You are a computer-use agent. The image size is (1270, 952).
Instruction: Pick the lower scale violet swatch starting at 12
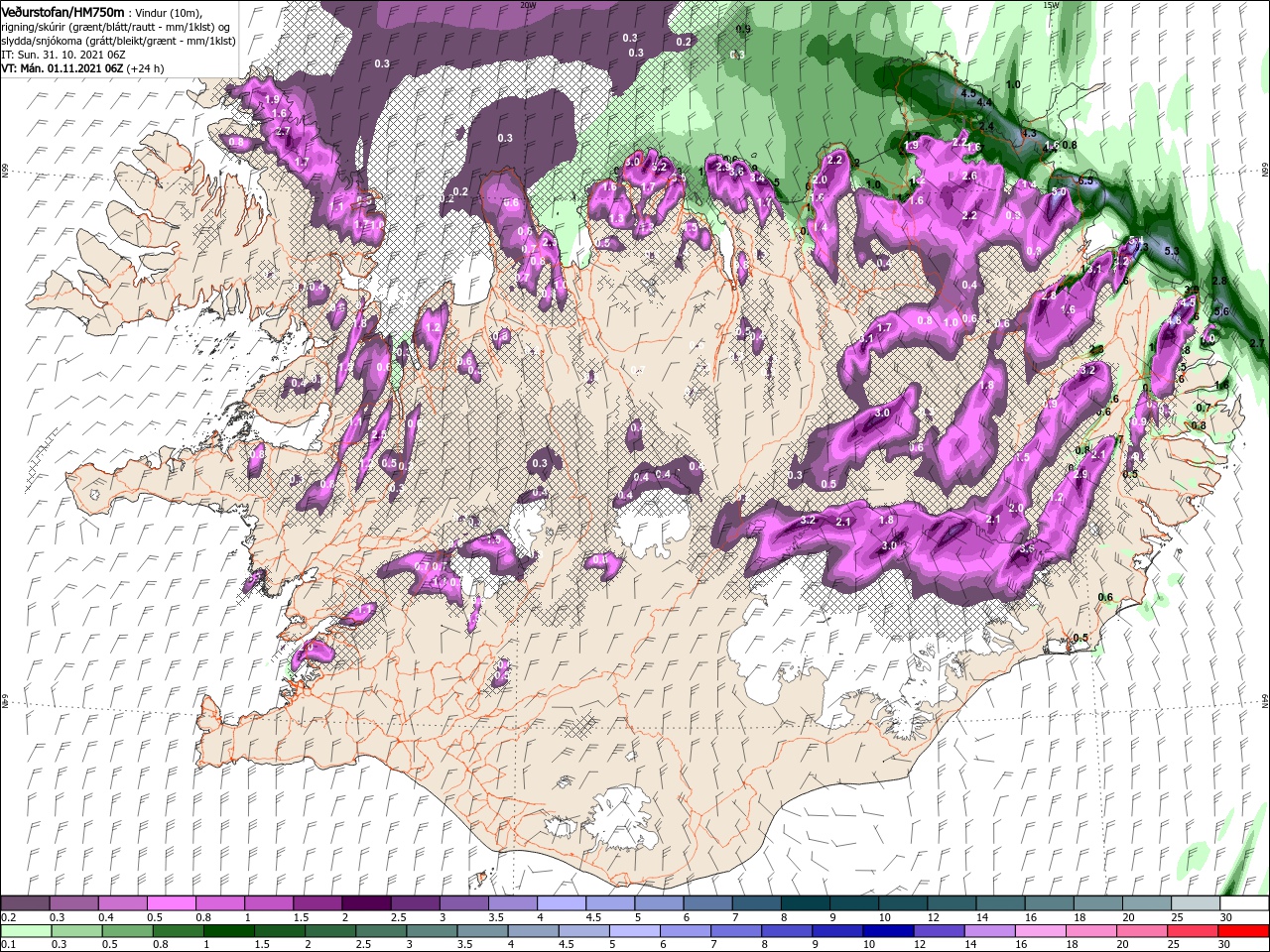(x=939, y=930)
